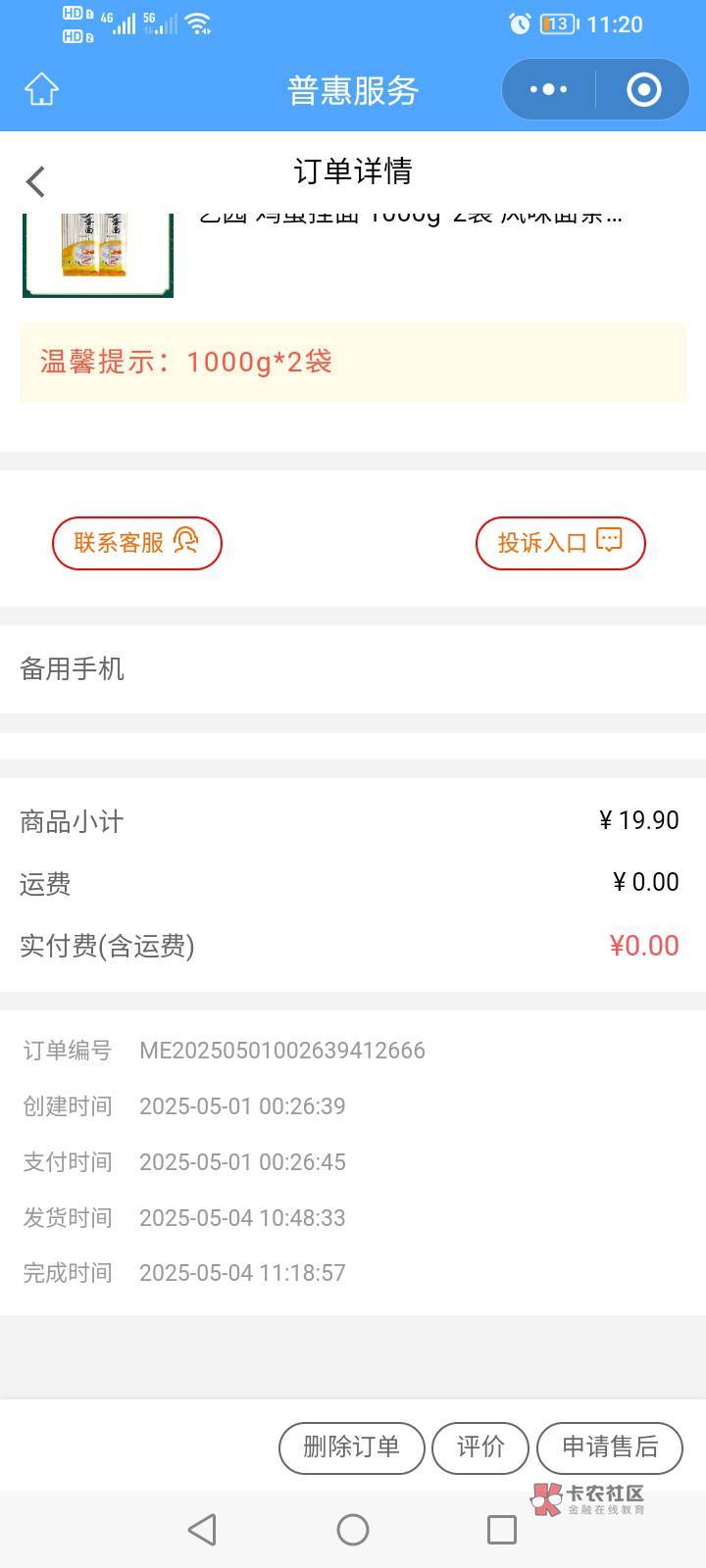The image size is (706, 1568).
Task: Tap the battery indicator icon
Action: (x=559, y=24)
